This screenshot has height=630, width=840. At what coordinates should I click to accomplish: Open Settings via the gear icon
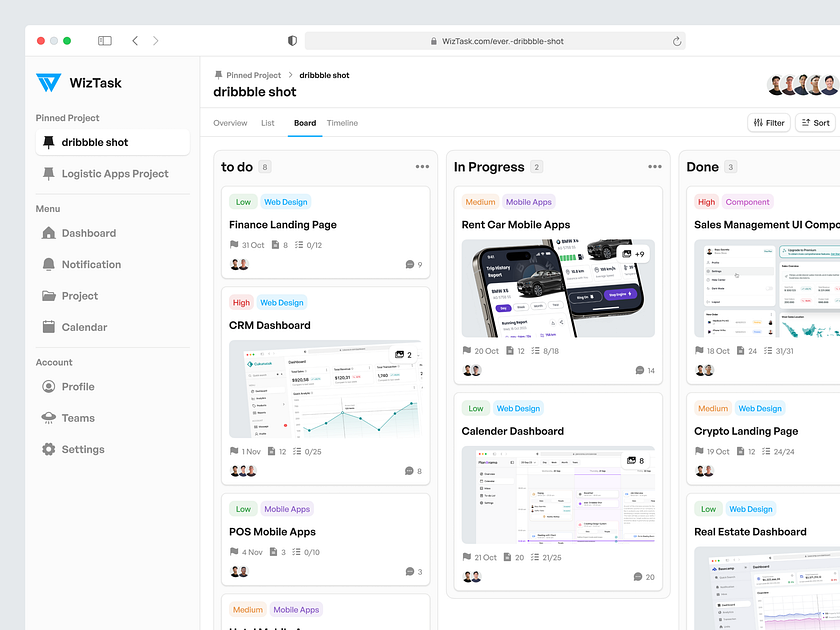tap(48, 449)
